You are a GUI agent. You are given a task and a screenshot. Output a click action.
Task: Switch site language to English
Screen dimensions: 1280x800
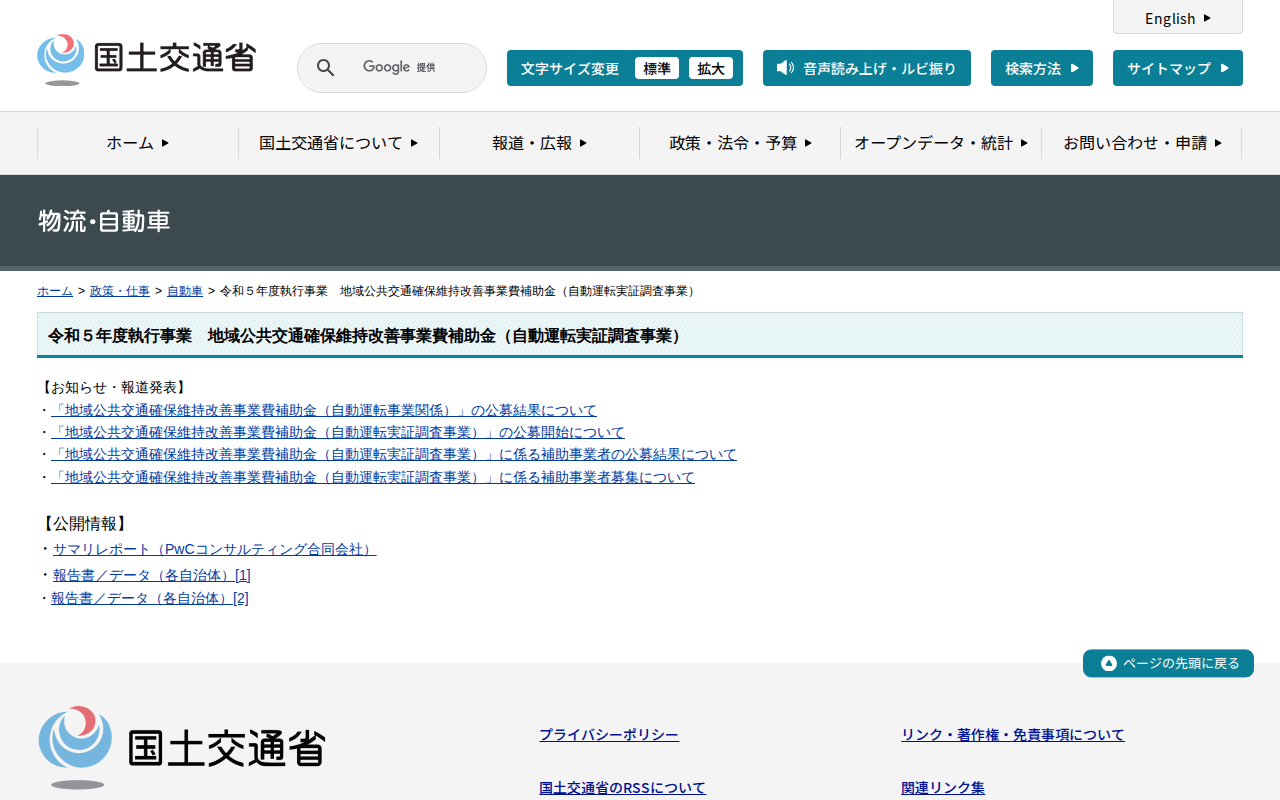pos(1177,18)
